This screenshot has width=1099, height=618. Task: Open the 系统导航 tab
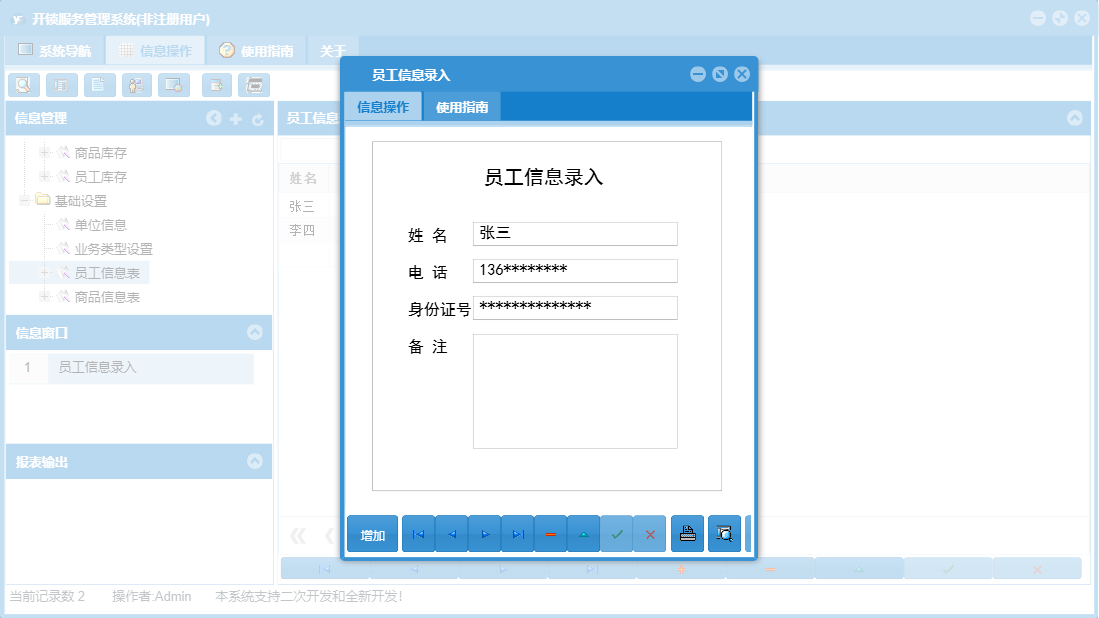tap(58, 48)
